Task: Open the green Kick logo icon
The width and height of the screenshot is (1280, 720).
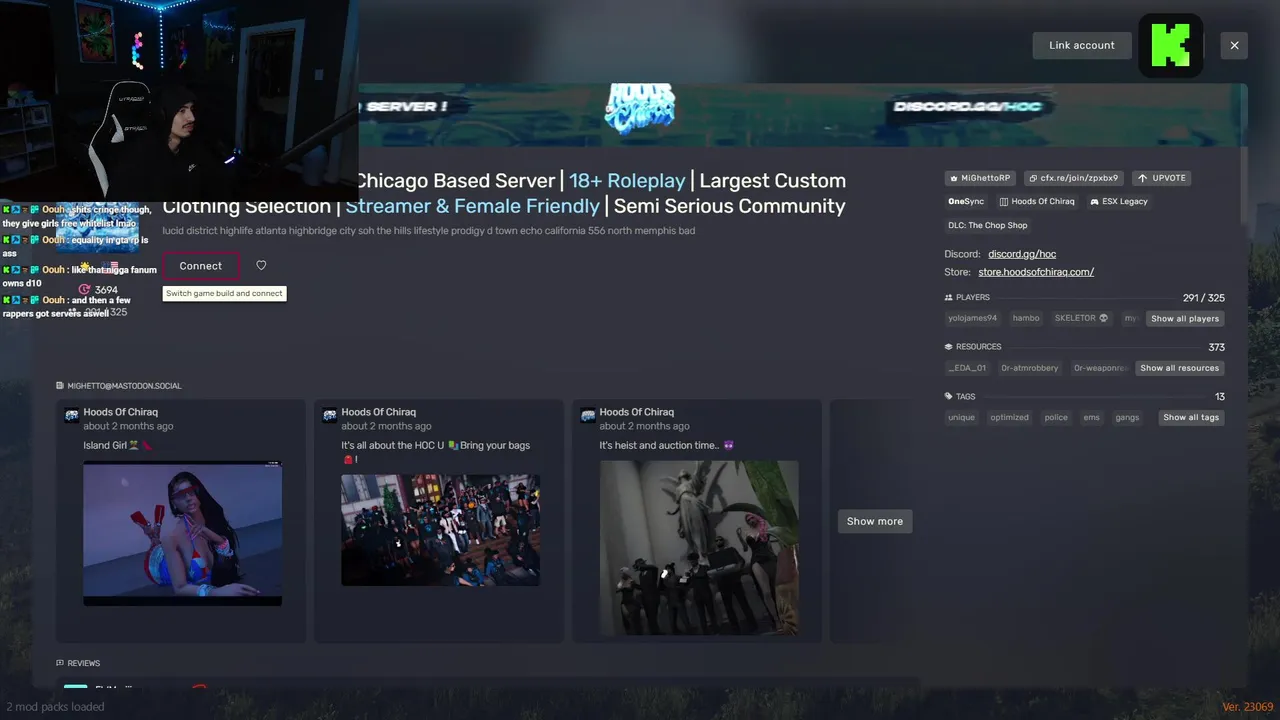Action: click(x=1171, y=45)
